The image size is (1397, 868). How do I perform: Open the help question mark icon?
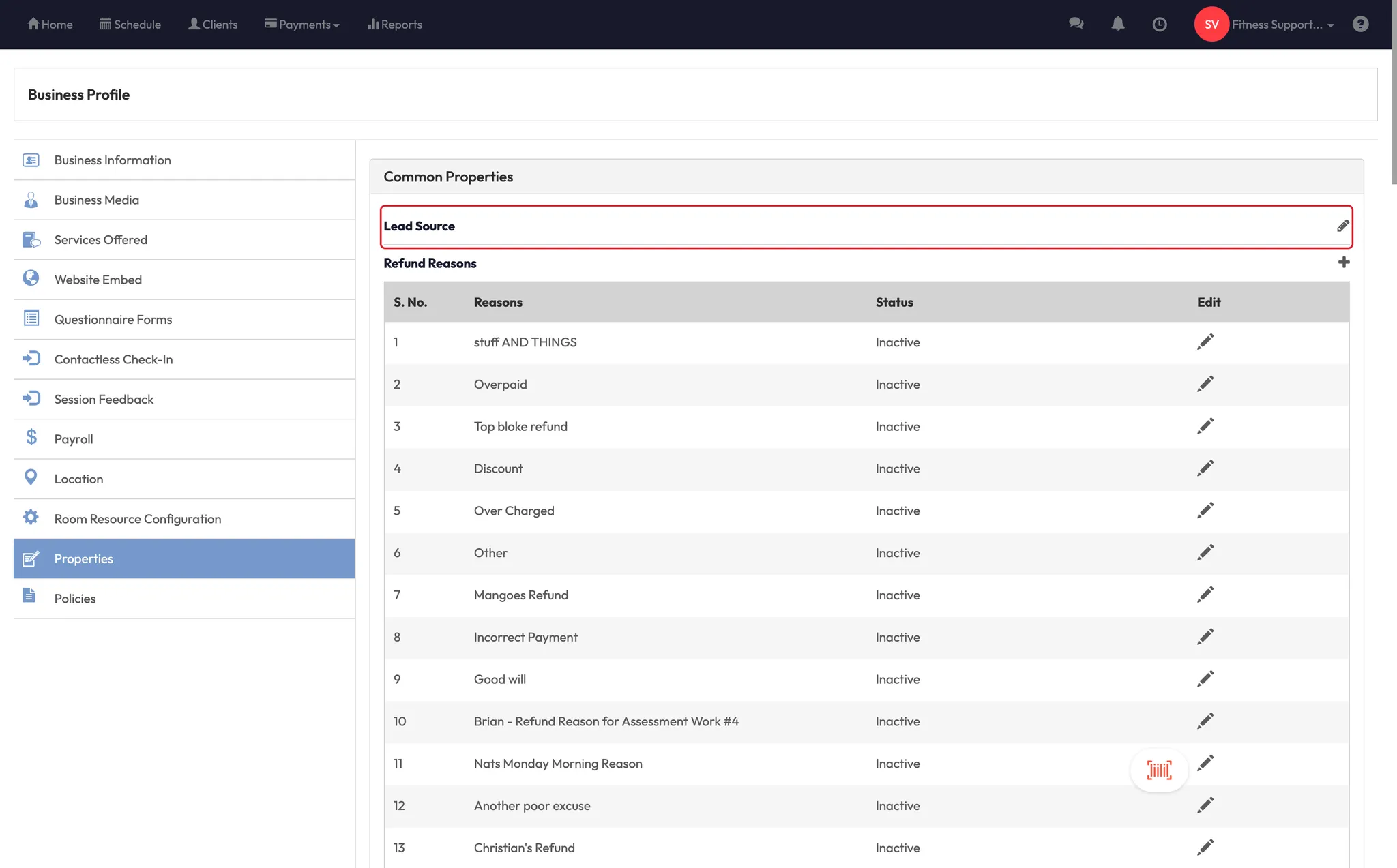tap(1360, 24)
